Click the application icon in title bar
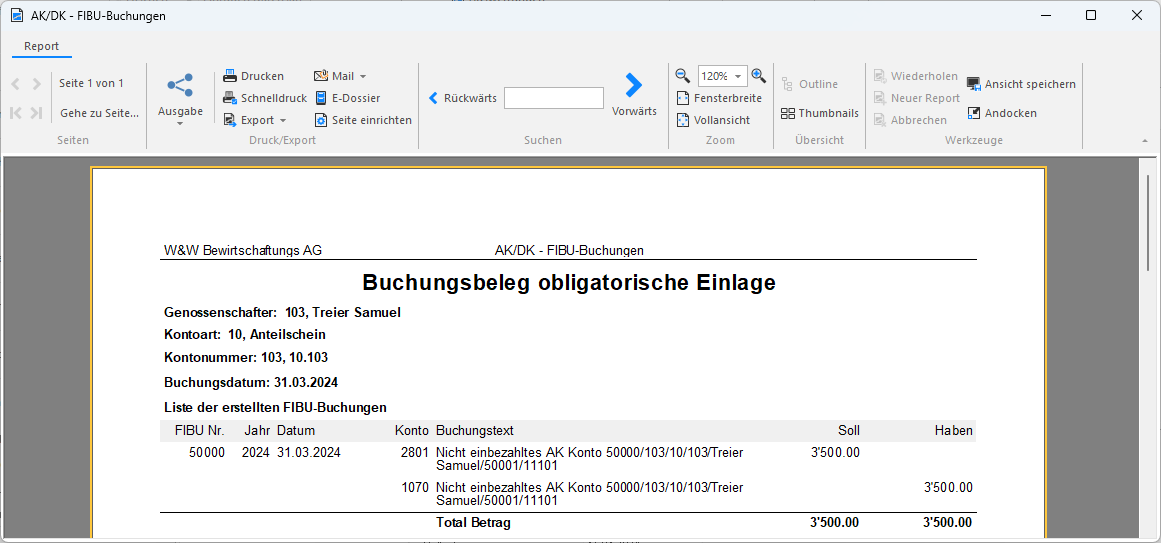 pos(16,16)
